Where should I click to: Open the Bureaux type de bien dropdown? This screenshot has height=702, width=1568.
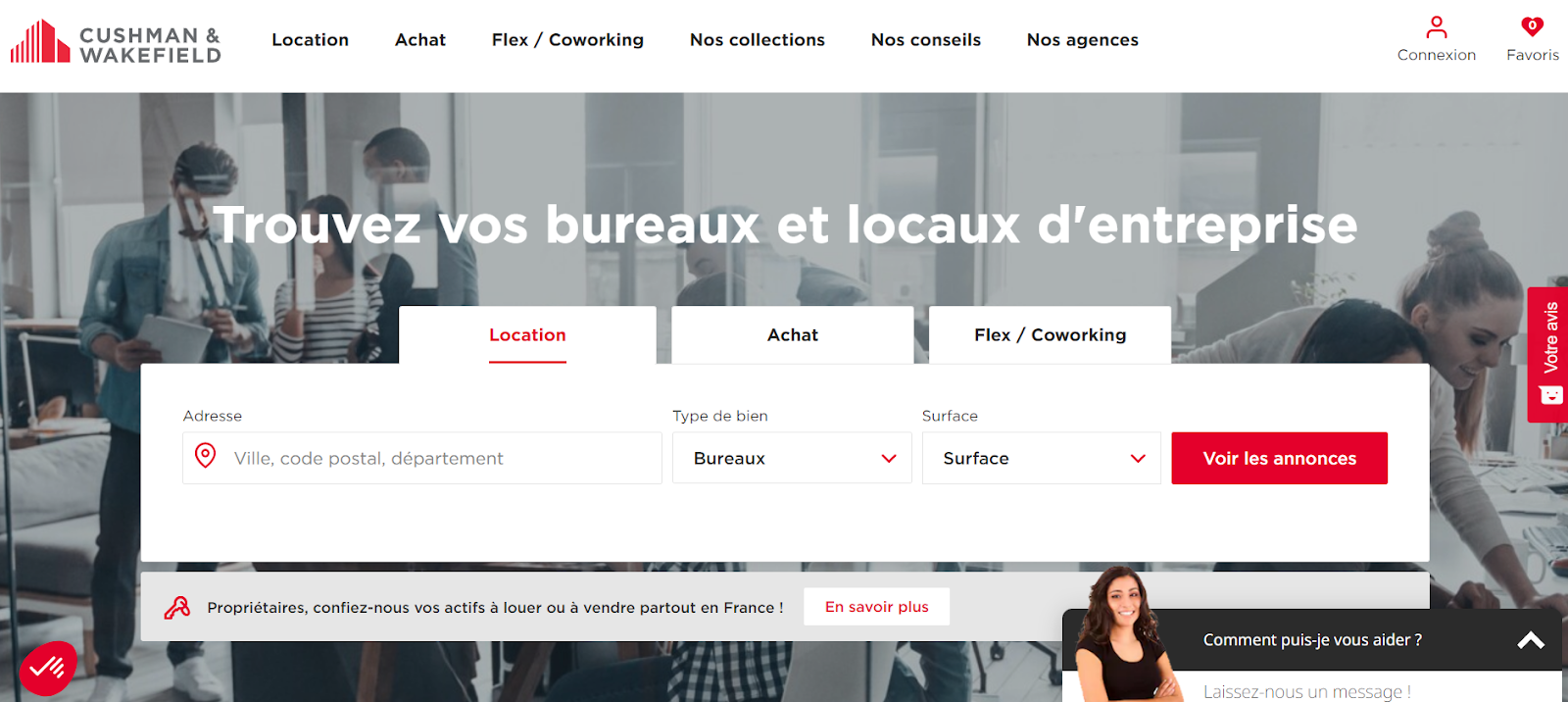pyautogui.click(x=792, y=458)
